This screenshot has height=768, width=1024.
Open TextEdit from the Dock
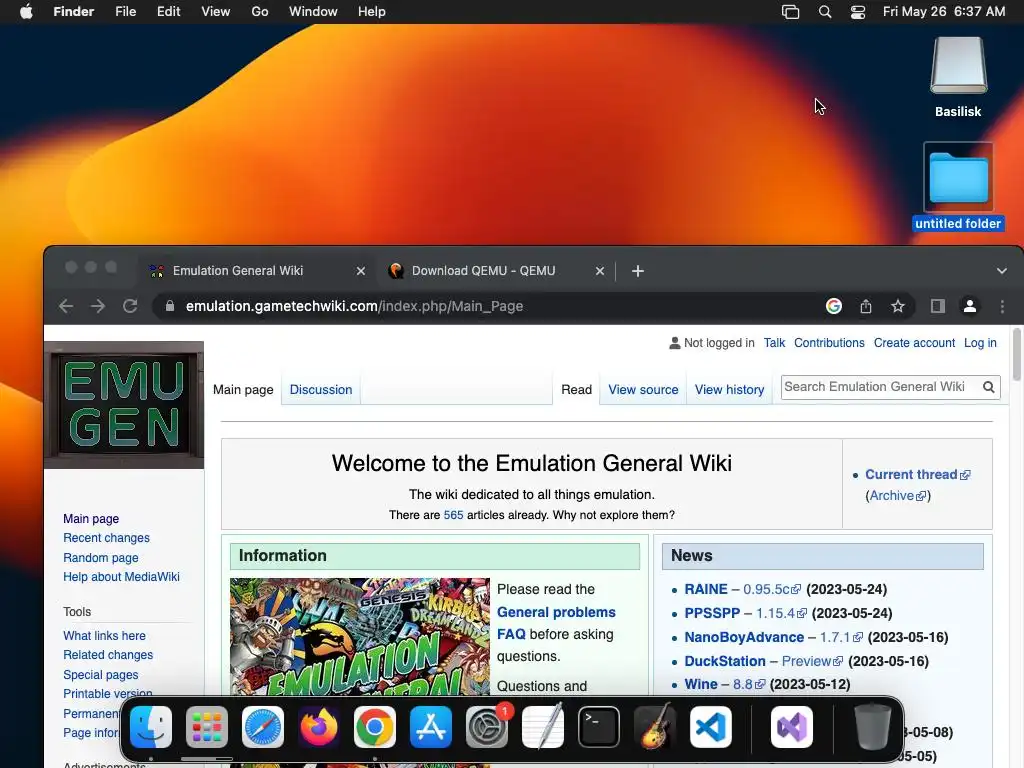tap(543, 727)
